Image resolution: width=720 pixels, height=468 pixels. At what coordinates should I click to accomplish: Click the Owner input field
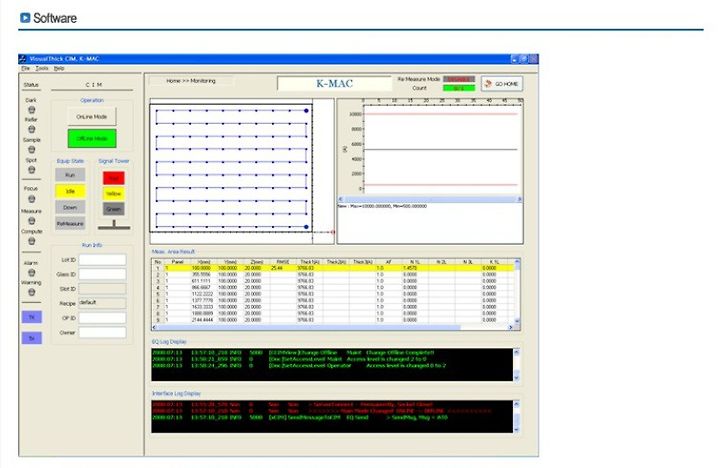102,332
